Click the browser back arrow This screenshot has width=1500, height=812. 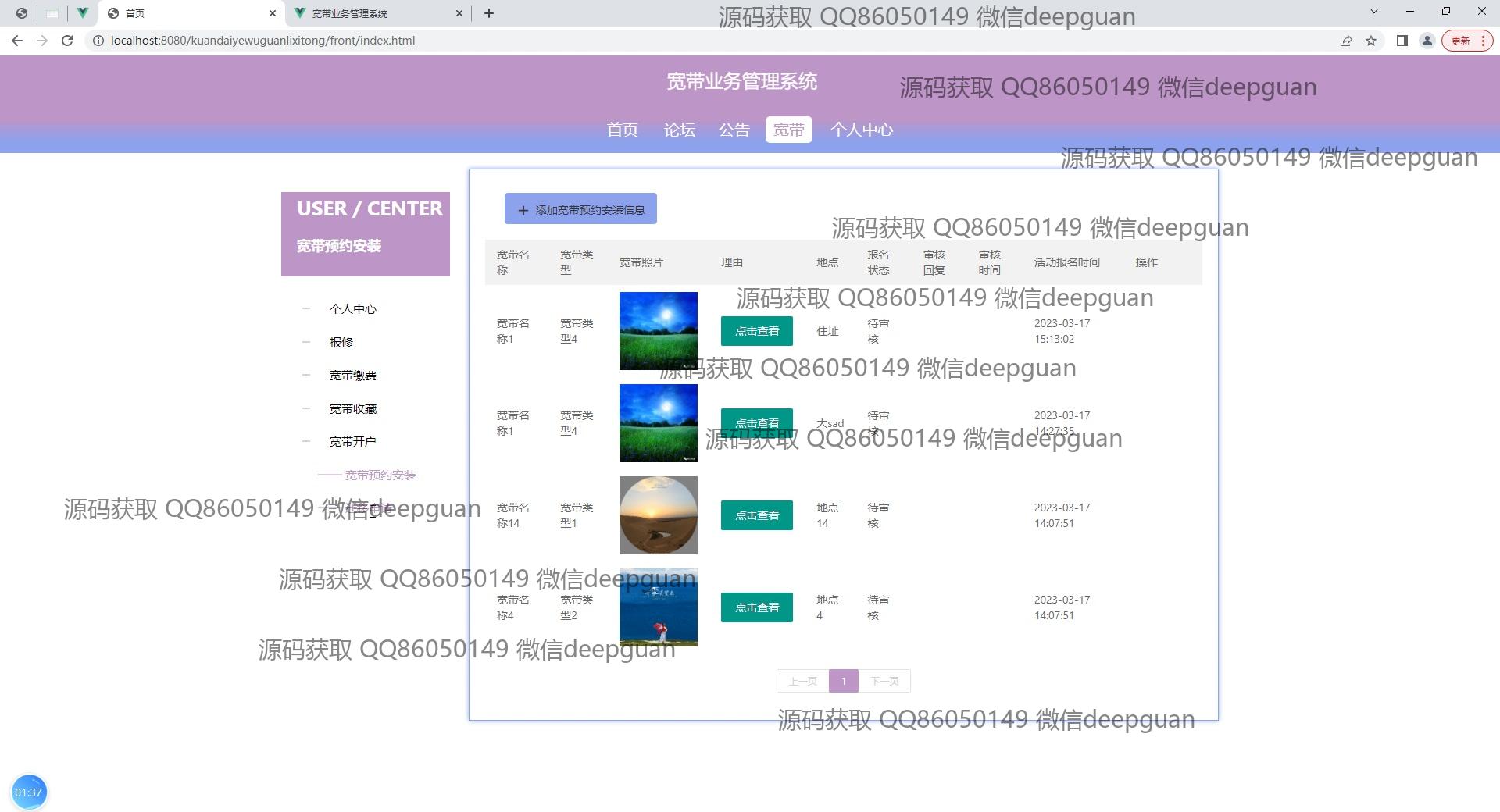tap(17, 41)
